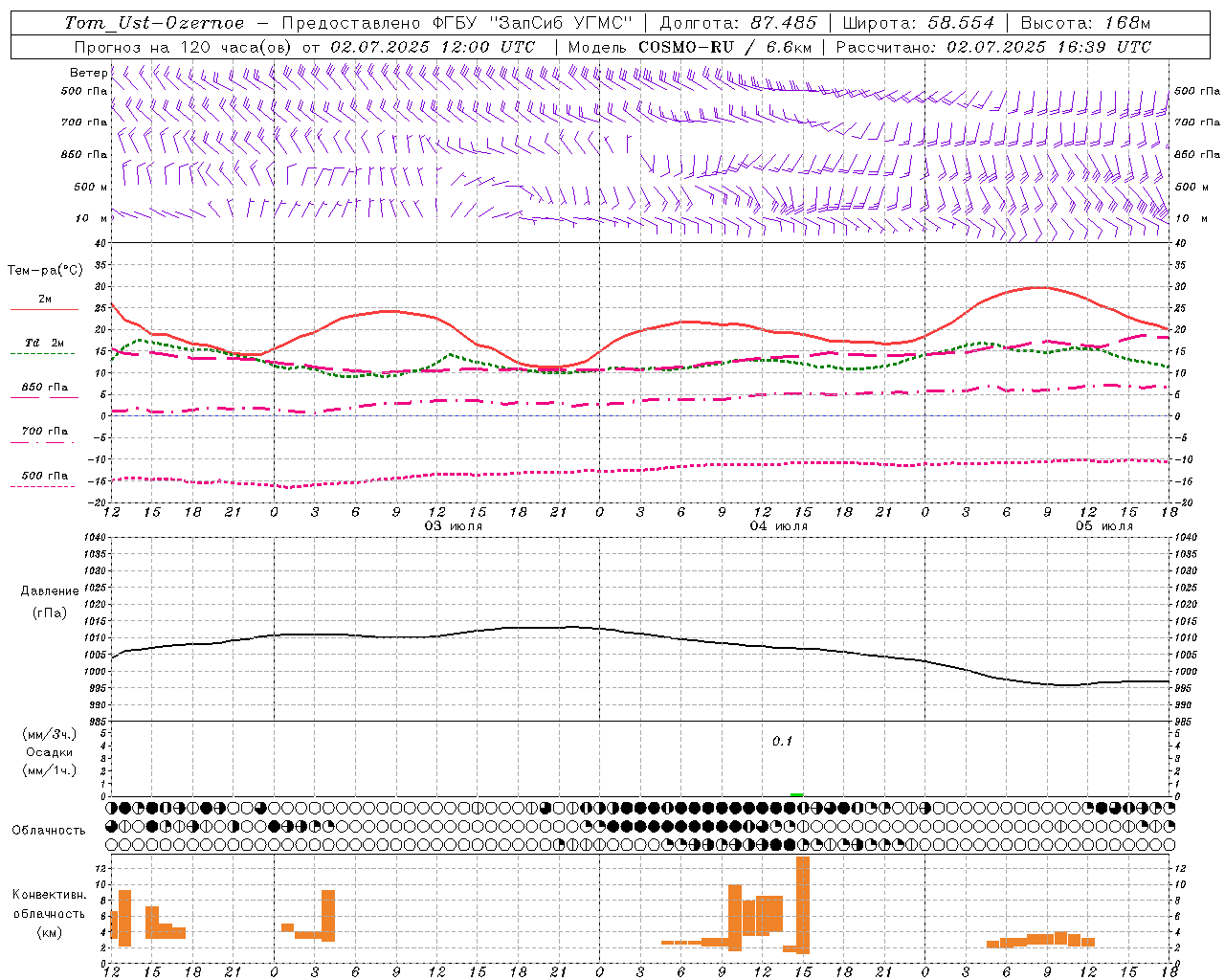Click the '(мм/1ч.)' precipitation unit label

point(49,770)
